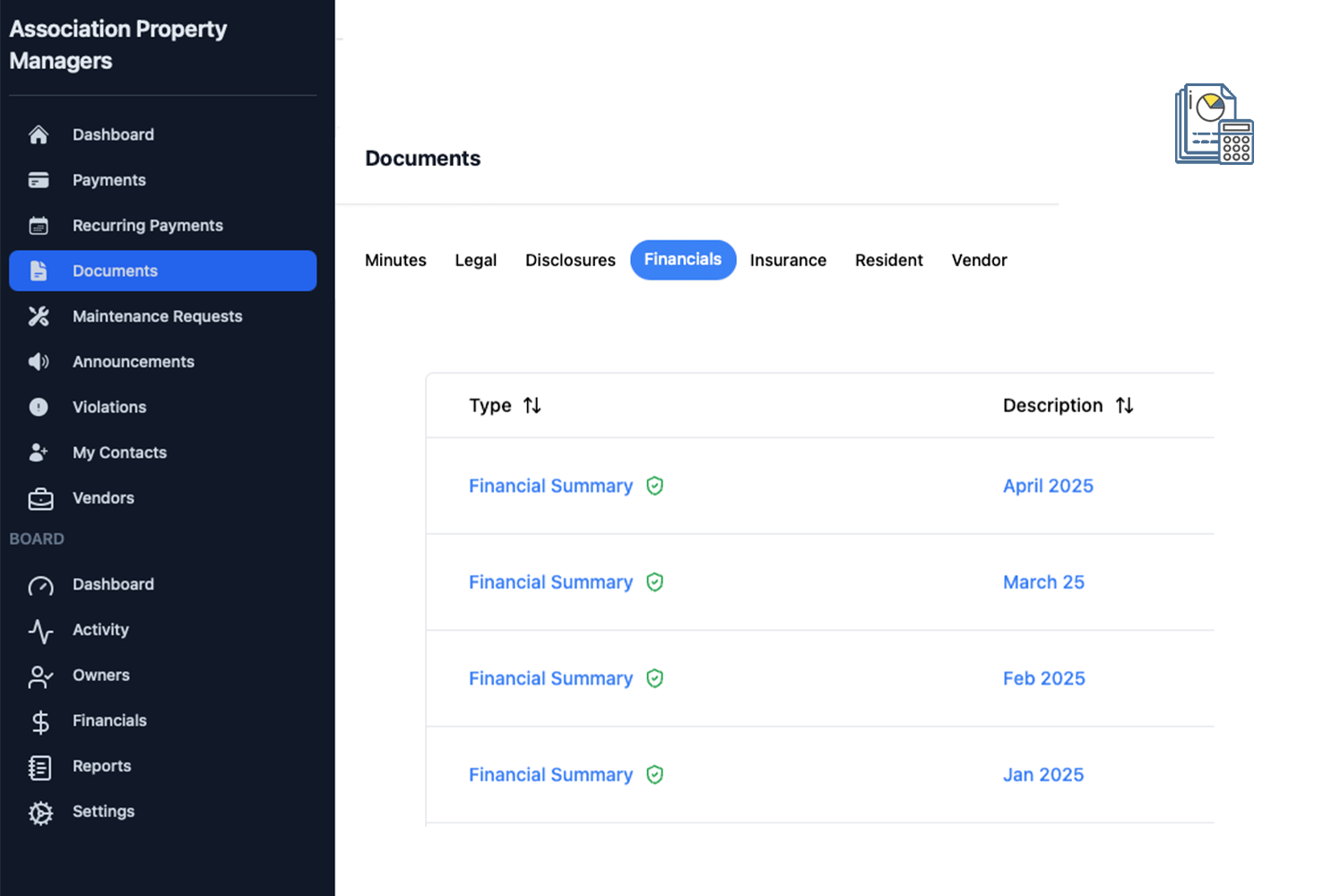Open the Financial Summary for Feb 2025

click(550, 678)
